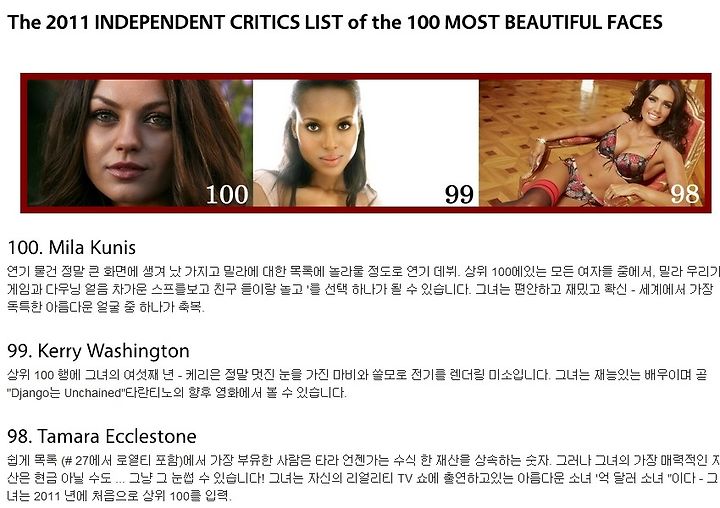
Task: Open the photo ranked number 100
Action: (140, 143)
